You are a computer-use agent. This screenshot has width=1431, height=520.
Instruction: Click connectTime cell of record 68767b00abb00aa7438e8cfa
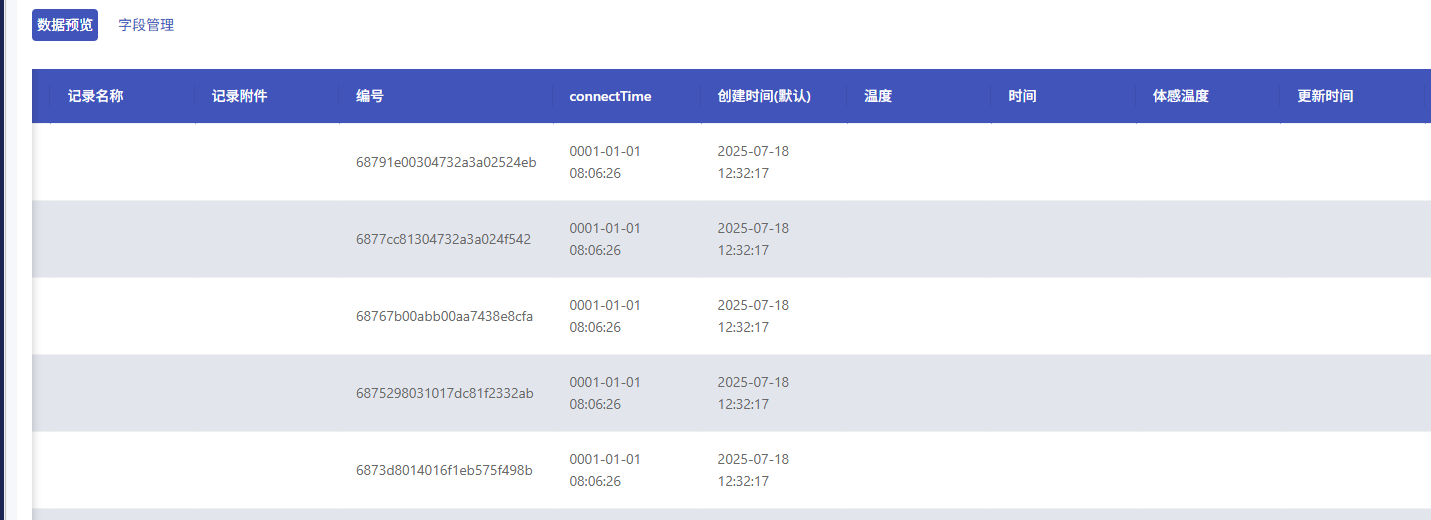click(x=605, y=316)
